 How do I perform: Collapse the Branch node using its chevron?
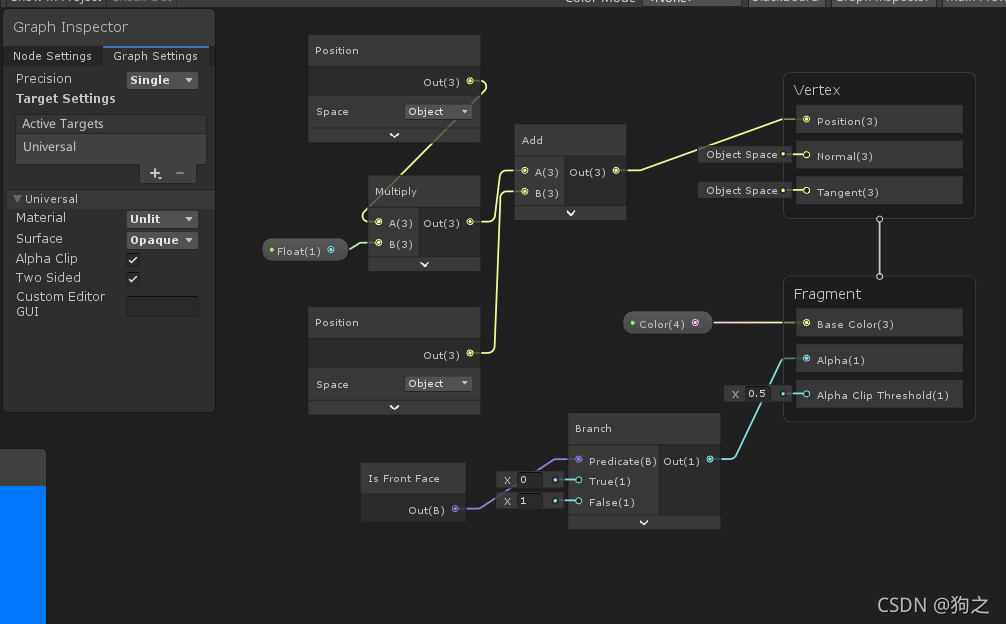click(643, 522)
